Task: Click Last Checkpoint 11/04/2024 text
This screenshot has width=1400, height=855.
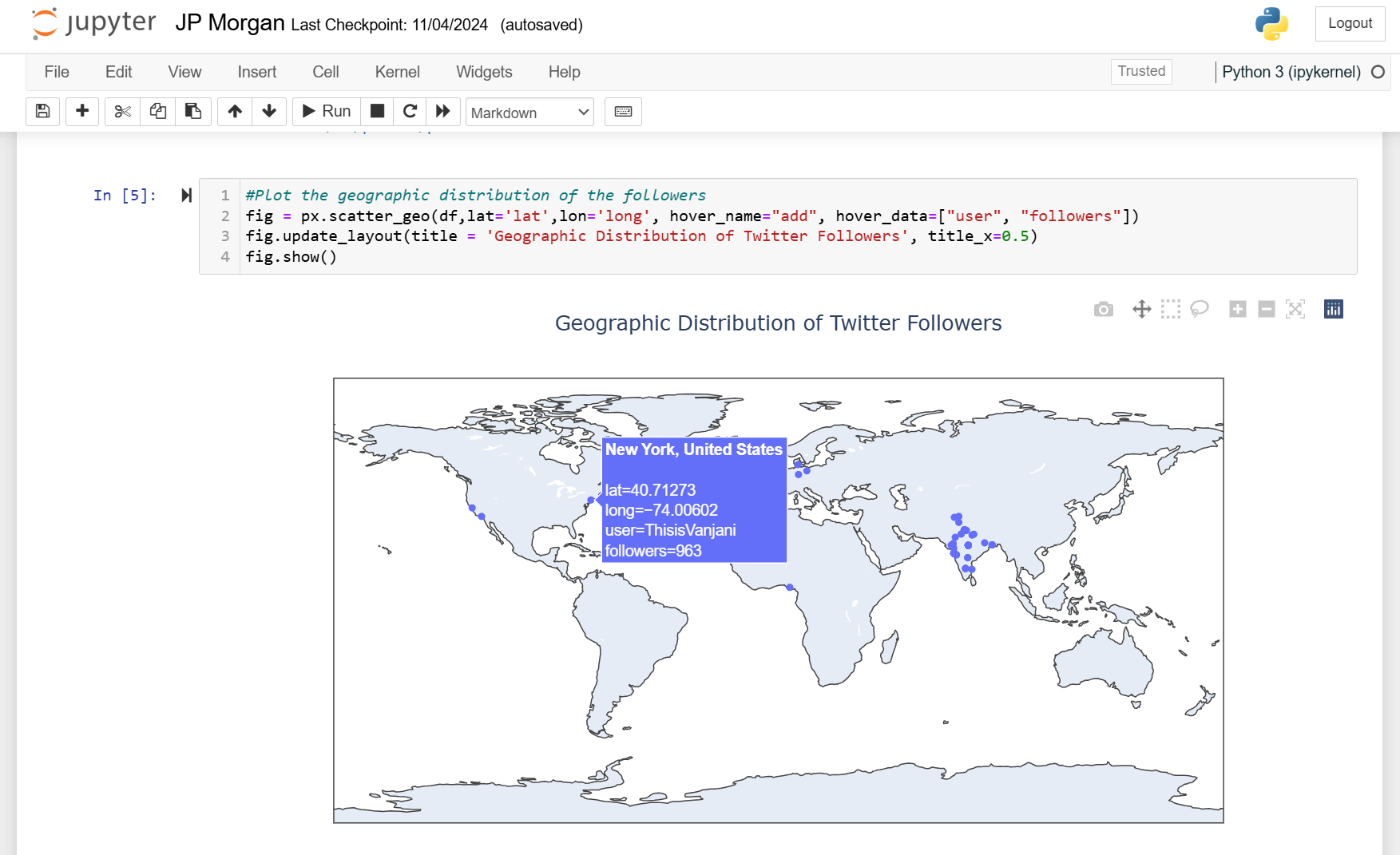Action: click(x=390, y=25)
